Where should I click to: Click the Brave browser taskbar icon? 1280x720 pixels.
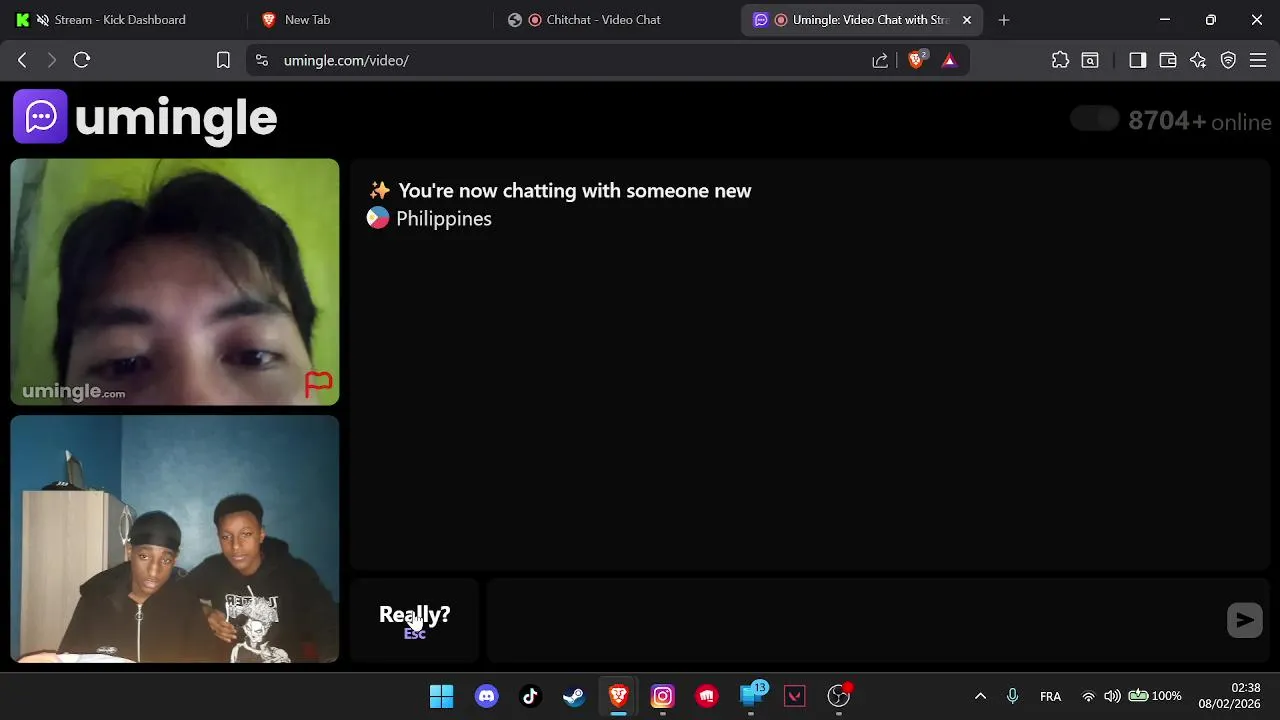(x=618, y=696)
